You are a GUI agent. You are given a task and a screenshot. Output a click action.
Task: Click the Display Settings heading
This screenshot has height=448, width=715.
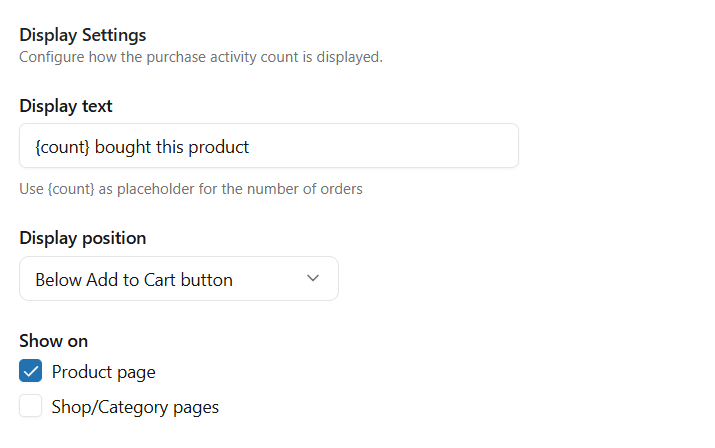83,36
